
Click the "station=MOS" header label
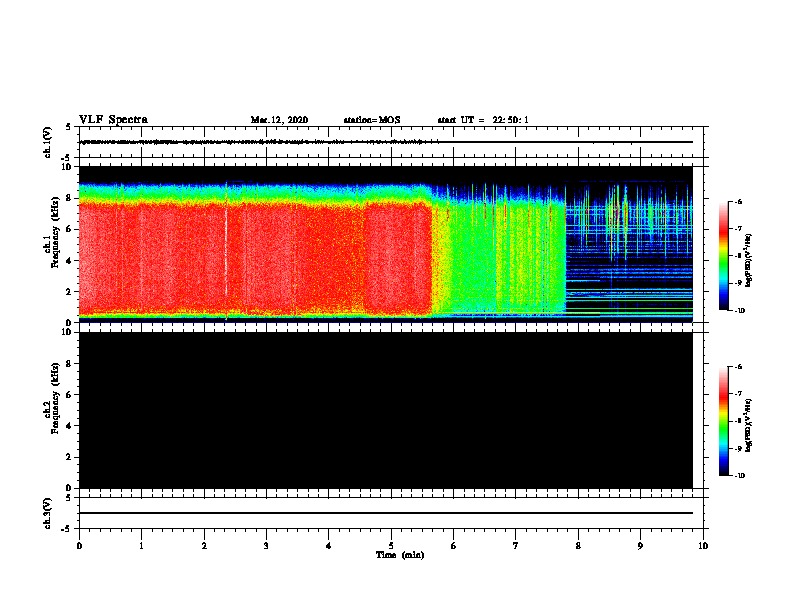tap(372, 120)
